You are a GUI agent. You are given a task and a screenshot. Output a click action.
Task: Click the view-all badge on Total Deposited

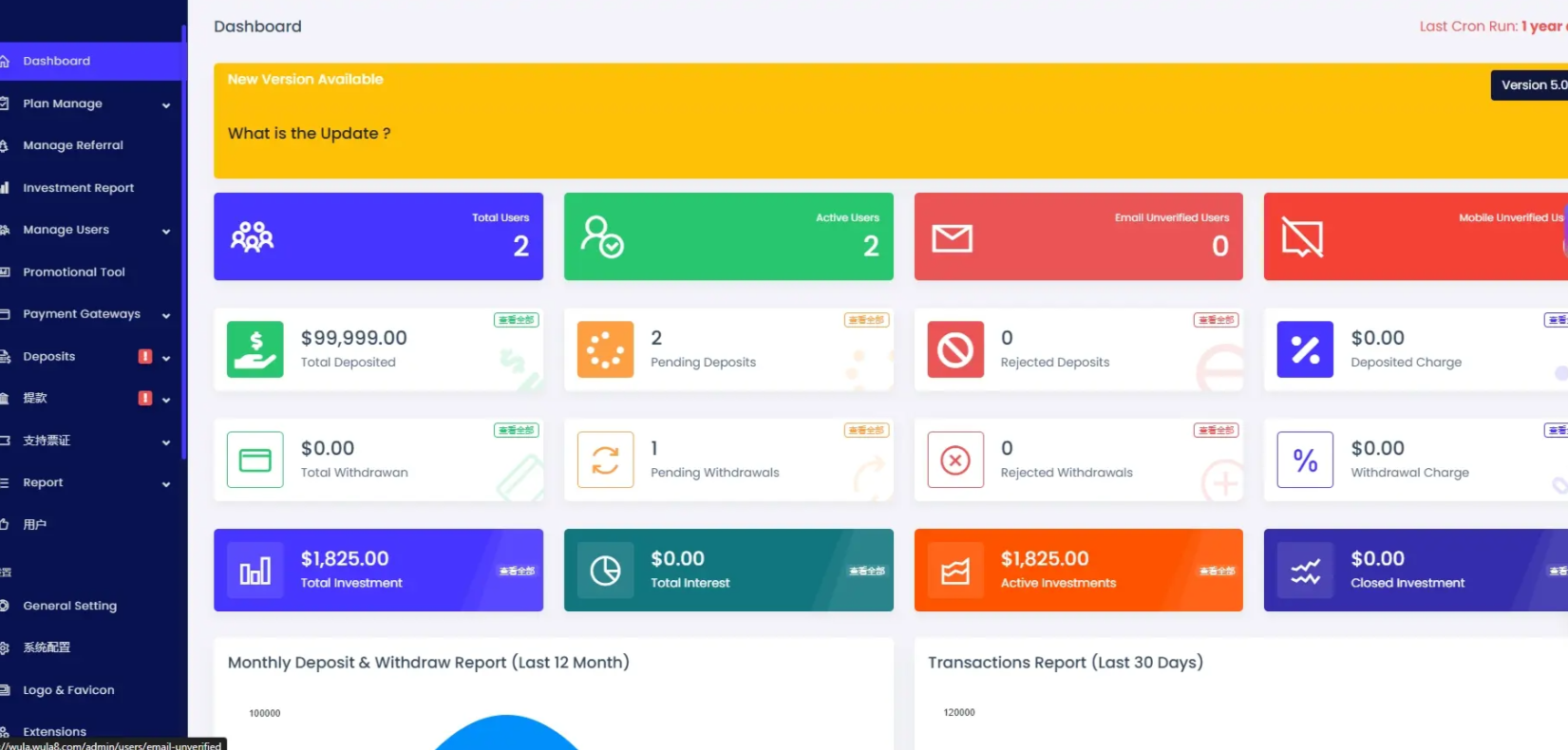[x=516, y=320]
